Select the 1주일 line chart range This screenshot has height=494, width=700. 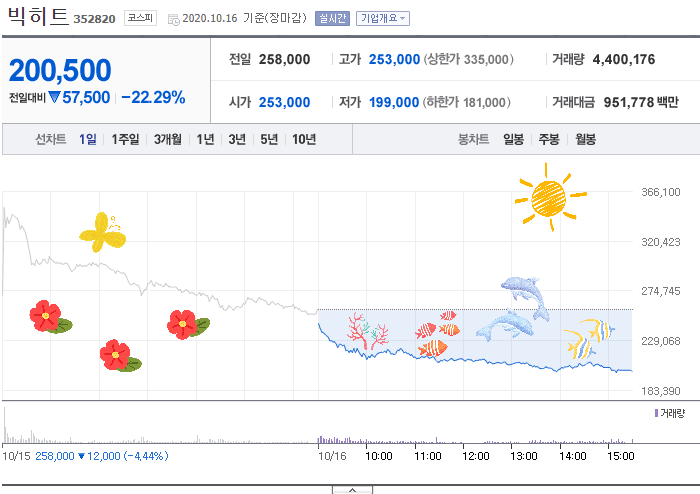click(x=126, y=140)
